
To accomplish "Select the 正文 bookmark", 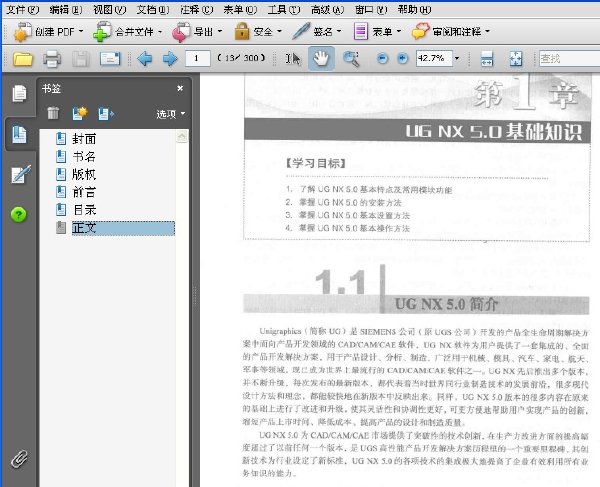I will 123,228.
